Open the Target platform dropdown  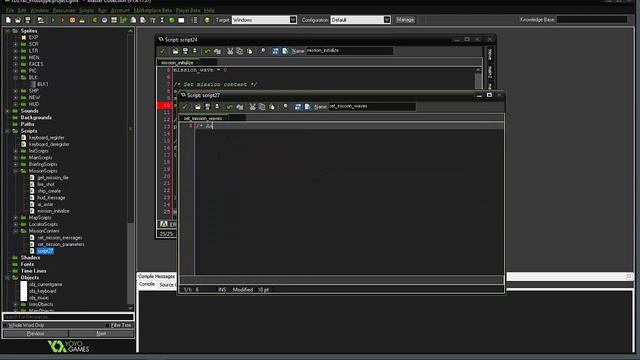click(293, 20)
